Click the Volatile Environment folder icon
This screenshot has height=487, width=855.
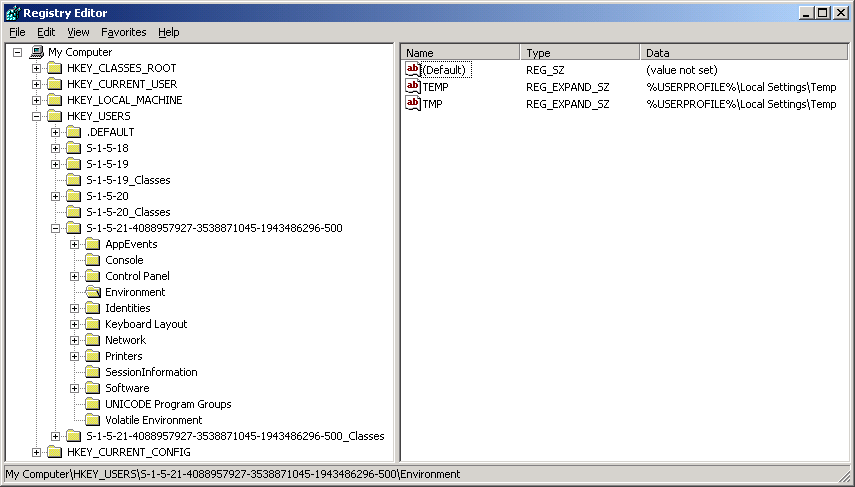pos(93,420)
